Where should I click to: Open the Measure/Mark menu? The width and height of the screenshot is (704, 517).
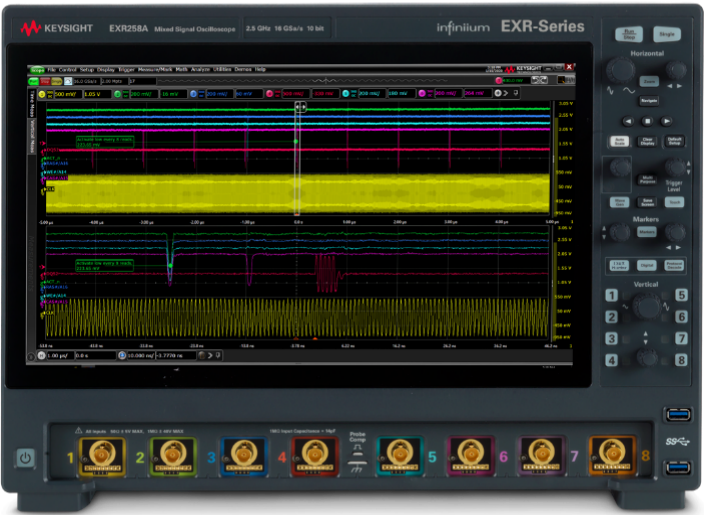tap(155, 70)
